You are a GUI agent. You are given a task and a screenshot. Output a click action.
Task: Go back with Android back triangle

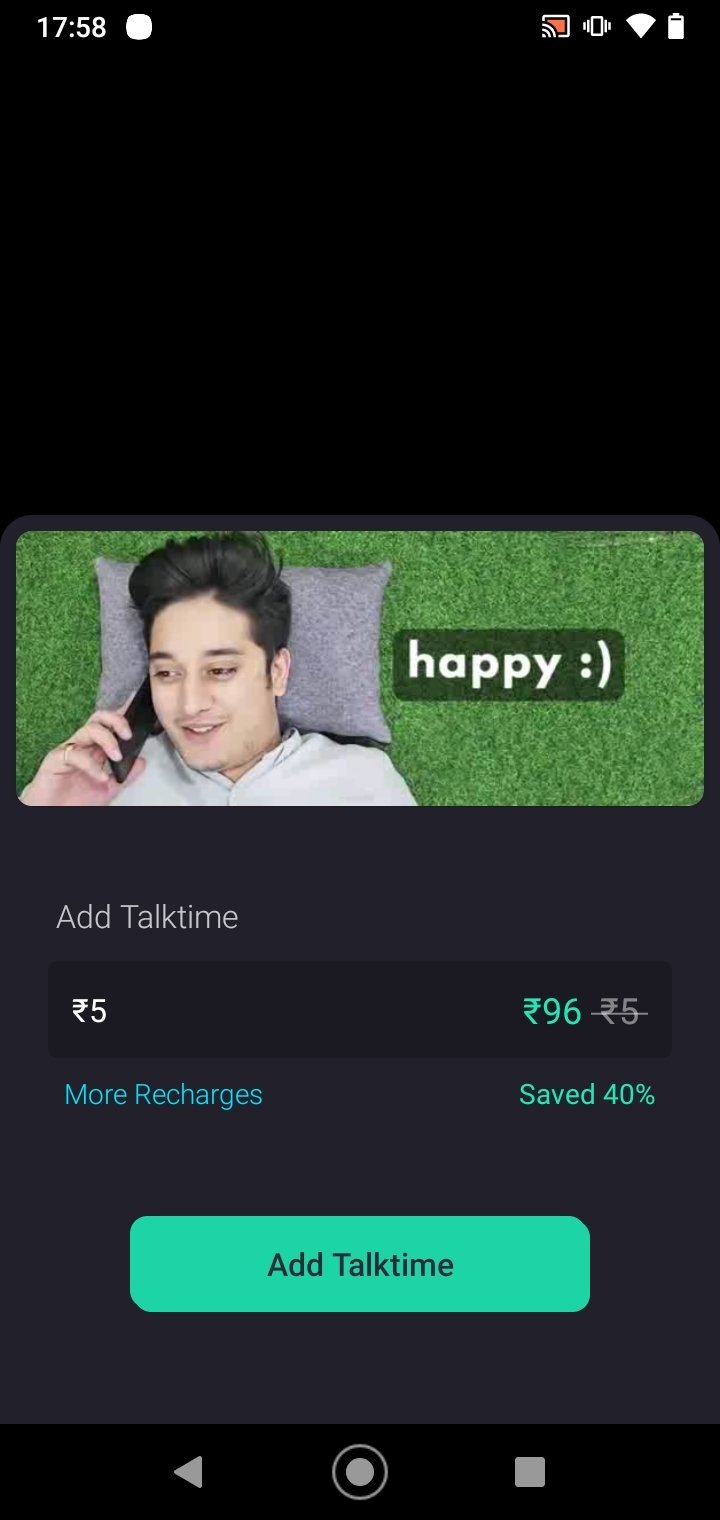tap(188, 1472)
